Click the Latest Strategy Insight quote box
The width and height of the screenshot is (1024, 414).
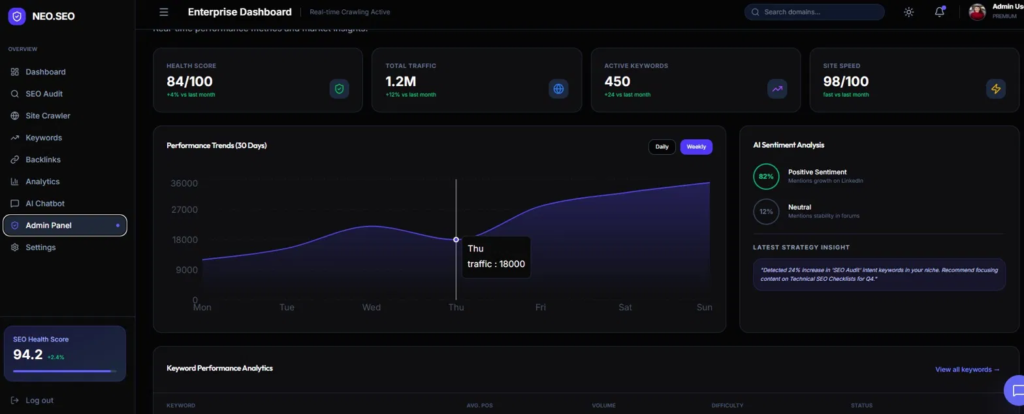pos(879,274)
